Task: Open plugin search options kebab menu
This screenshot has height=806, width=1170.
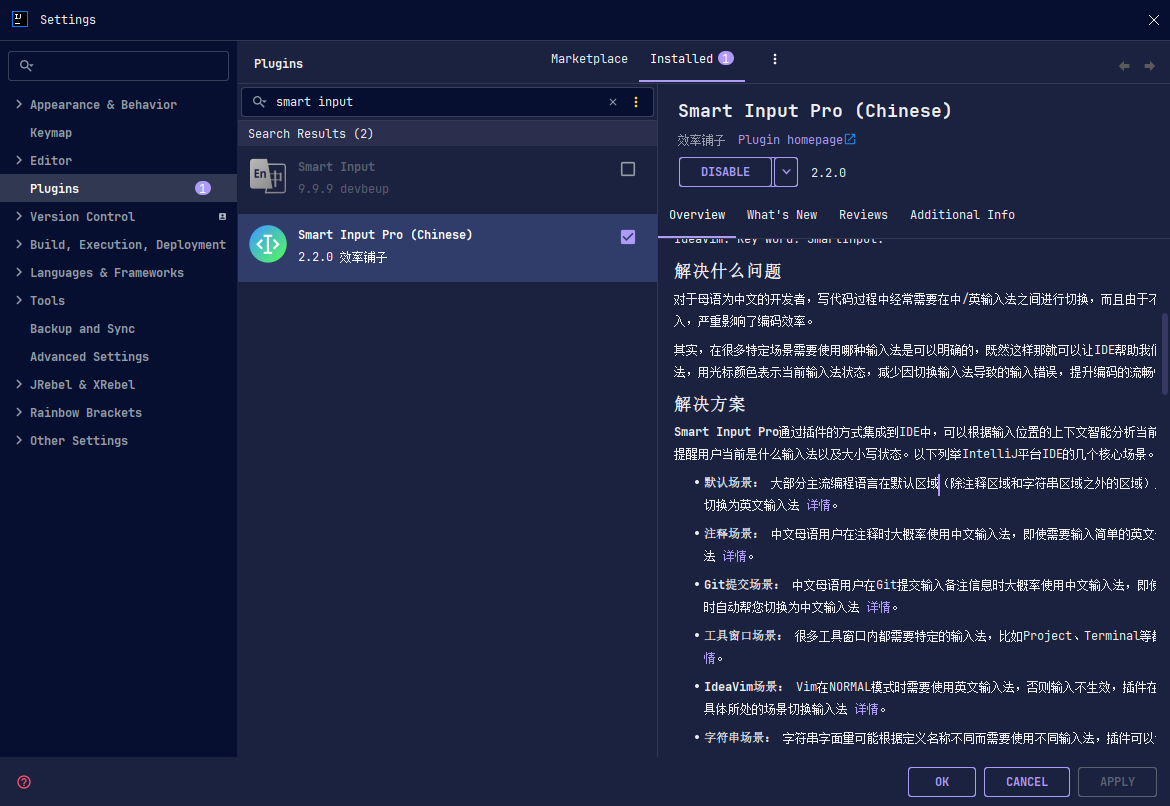Action: tap(636, 102)
